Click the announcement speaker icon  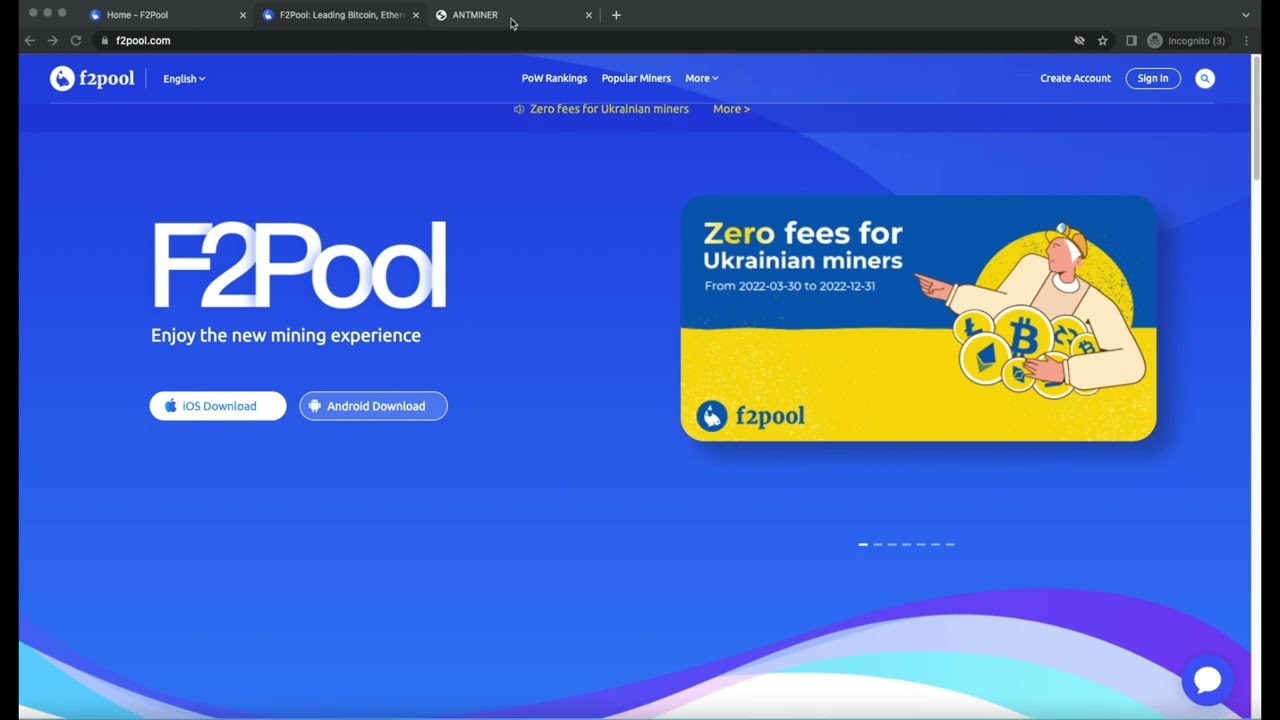point(519,109)
